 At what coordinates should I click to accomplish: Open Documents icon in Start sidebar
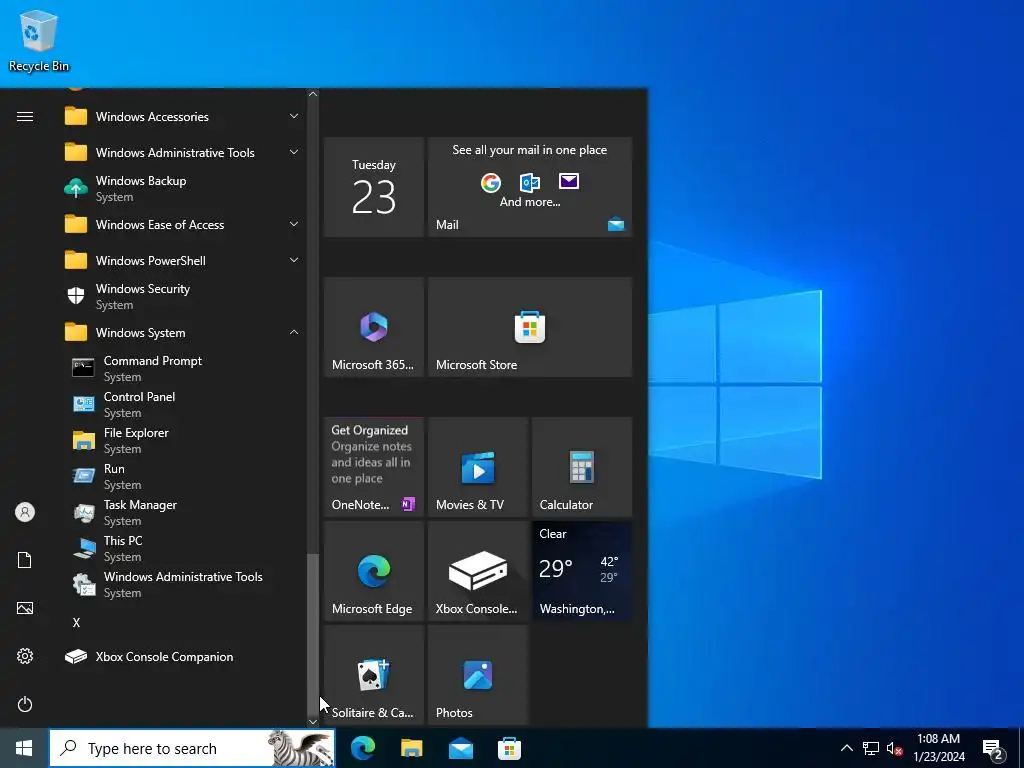point(25,560)
